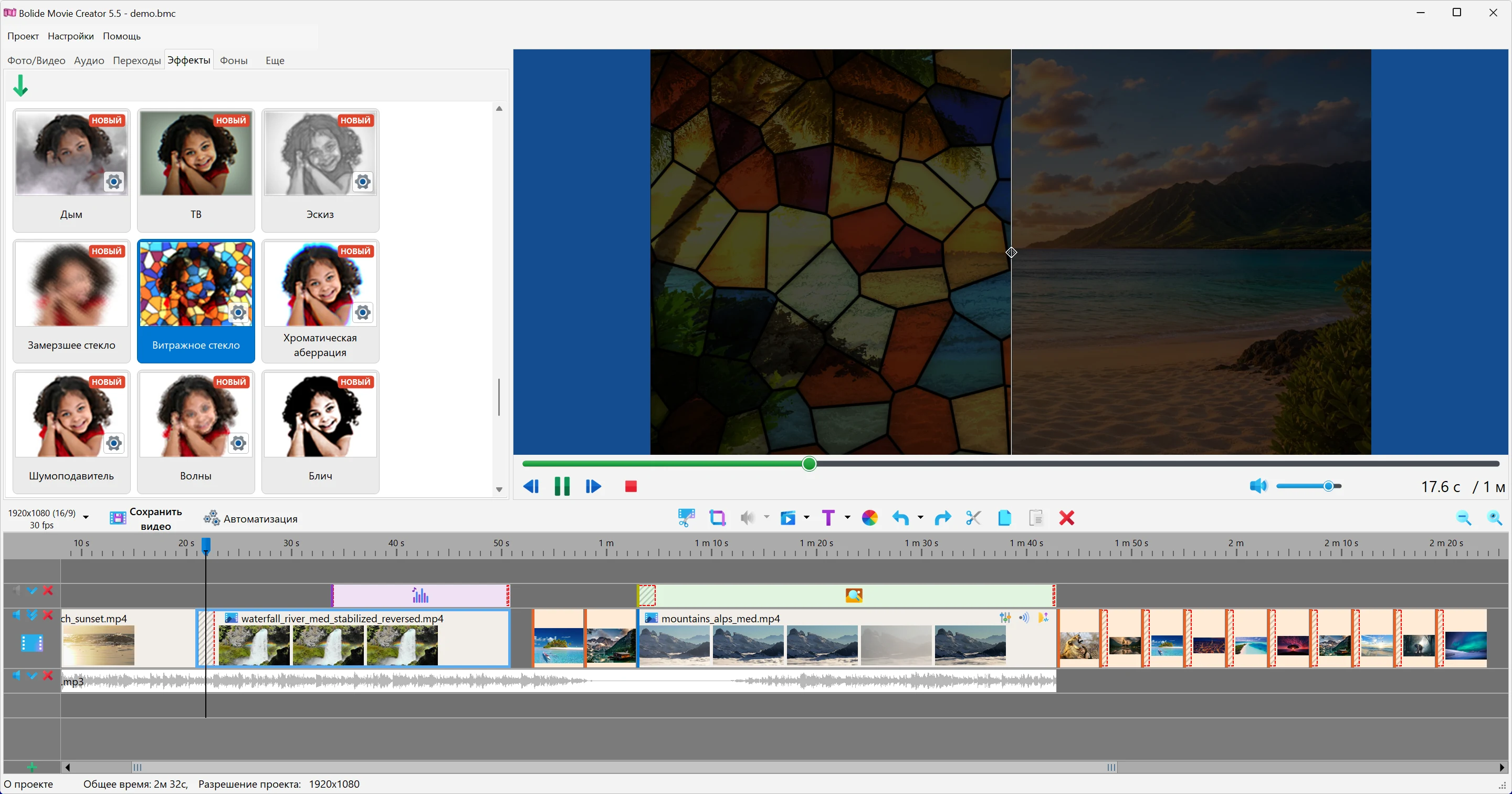
Task: Paste from the clipboard icon
Action: [x=1036, y=517]
